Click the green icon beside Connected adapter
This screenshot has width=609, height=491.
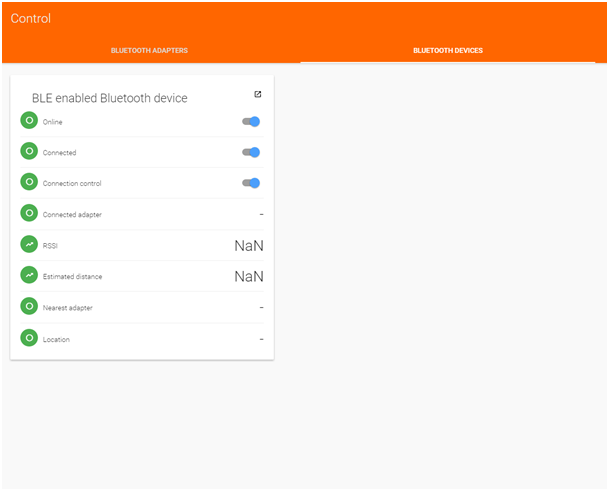29,213
